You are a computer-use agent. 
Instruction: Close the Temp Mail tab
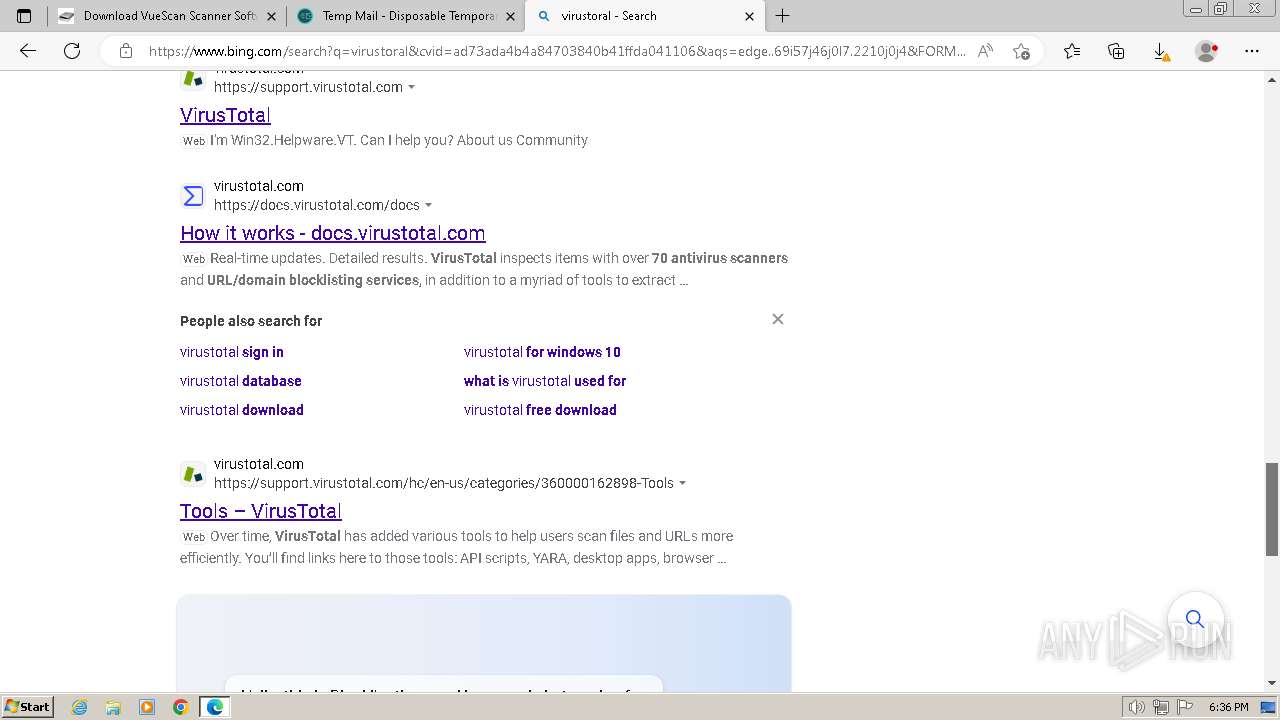[511, 16]
